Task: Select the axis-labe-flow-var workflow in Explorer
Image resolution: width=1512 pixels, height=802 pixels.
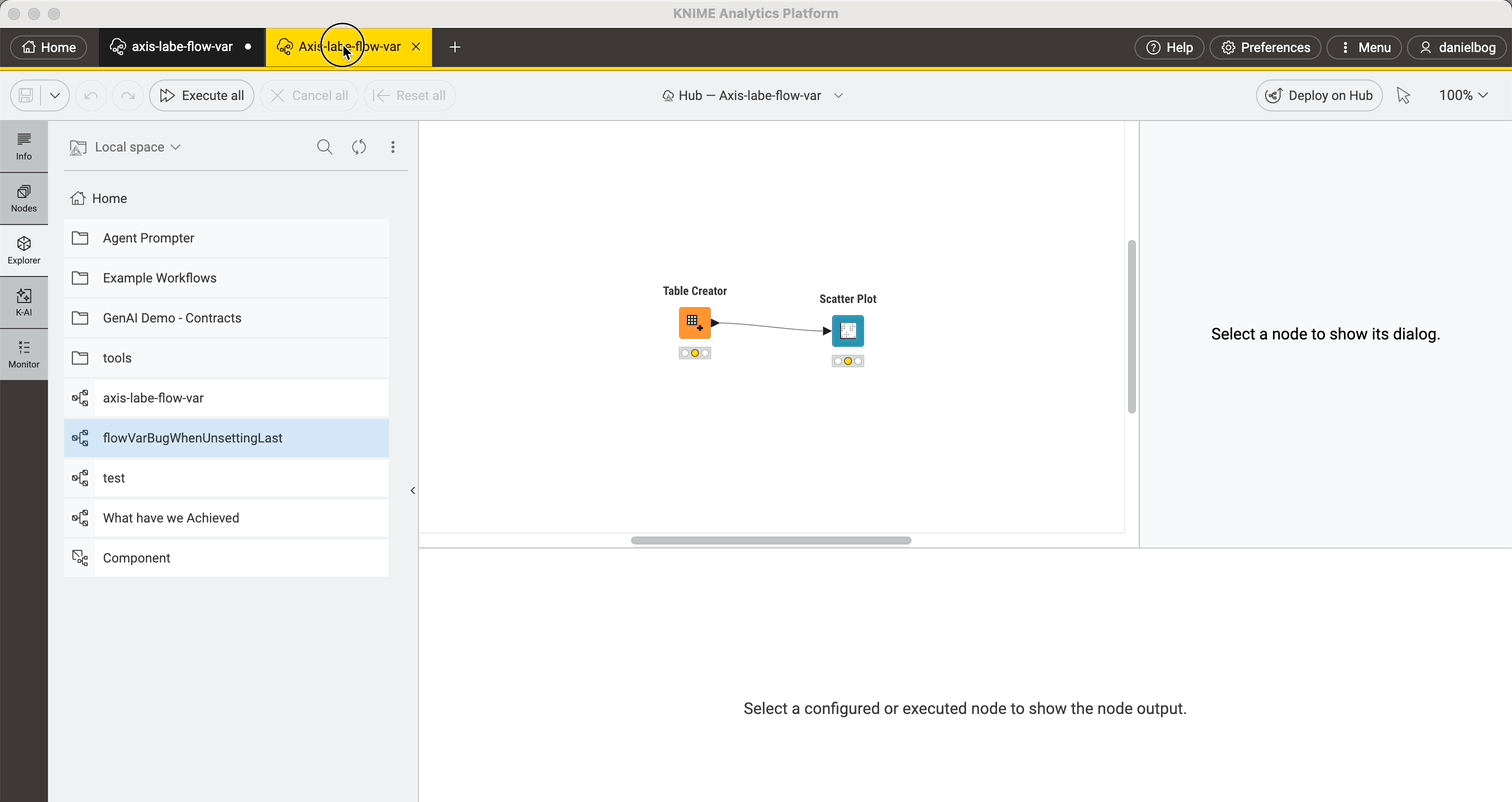Action: [226, 398]
